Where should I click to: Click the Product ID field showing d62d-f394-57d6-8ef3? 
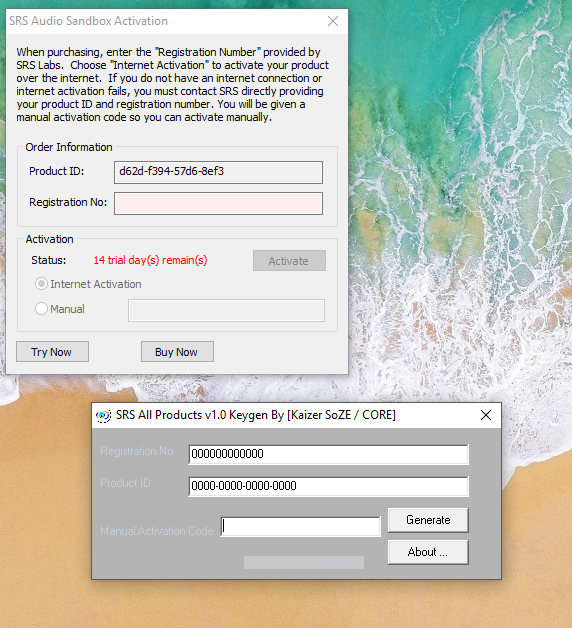click(218, 173)
